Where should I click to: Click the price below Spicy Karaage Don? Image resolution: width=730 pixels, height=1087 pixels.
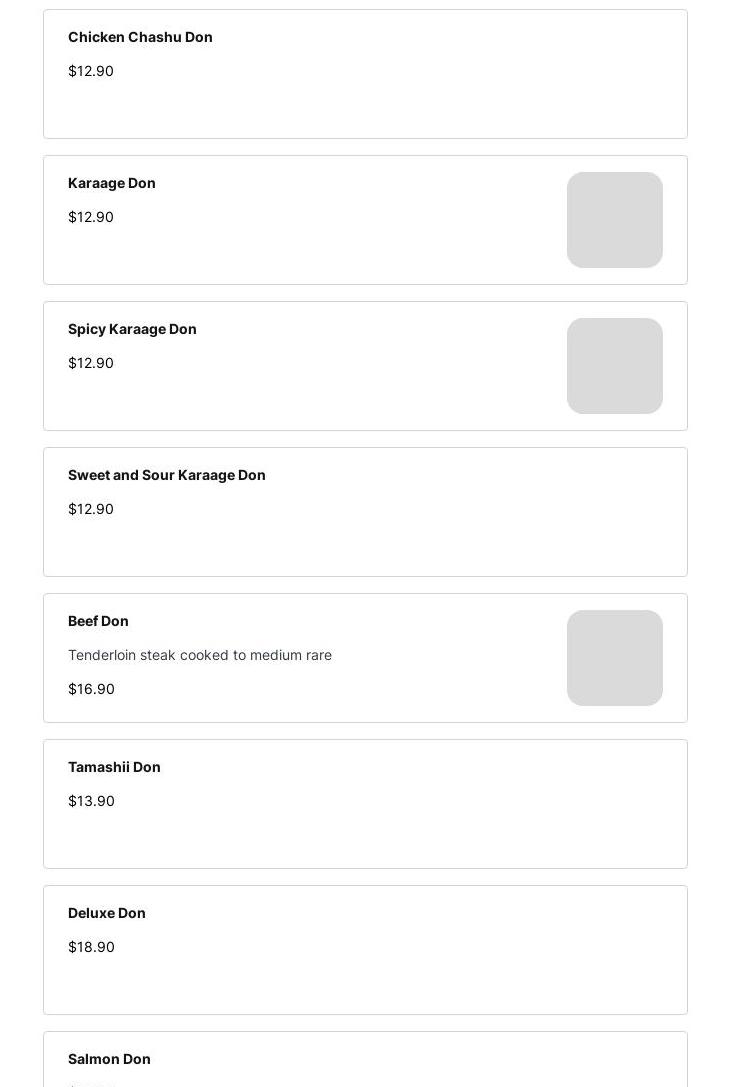click(91, 363)
